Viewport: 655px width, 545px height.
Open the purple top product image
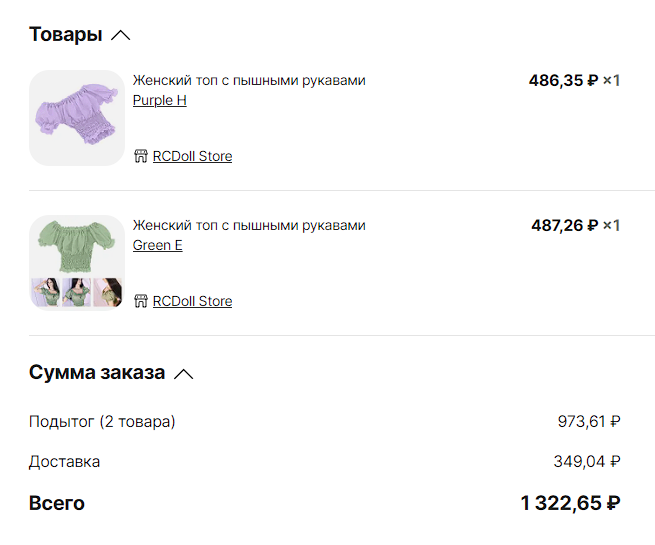(x=77, y=117)
